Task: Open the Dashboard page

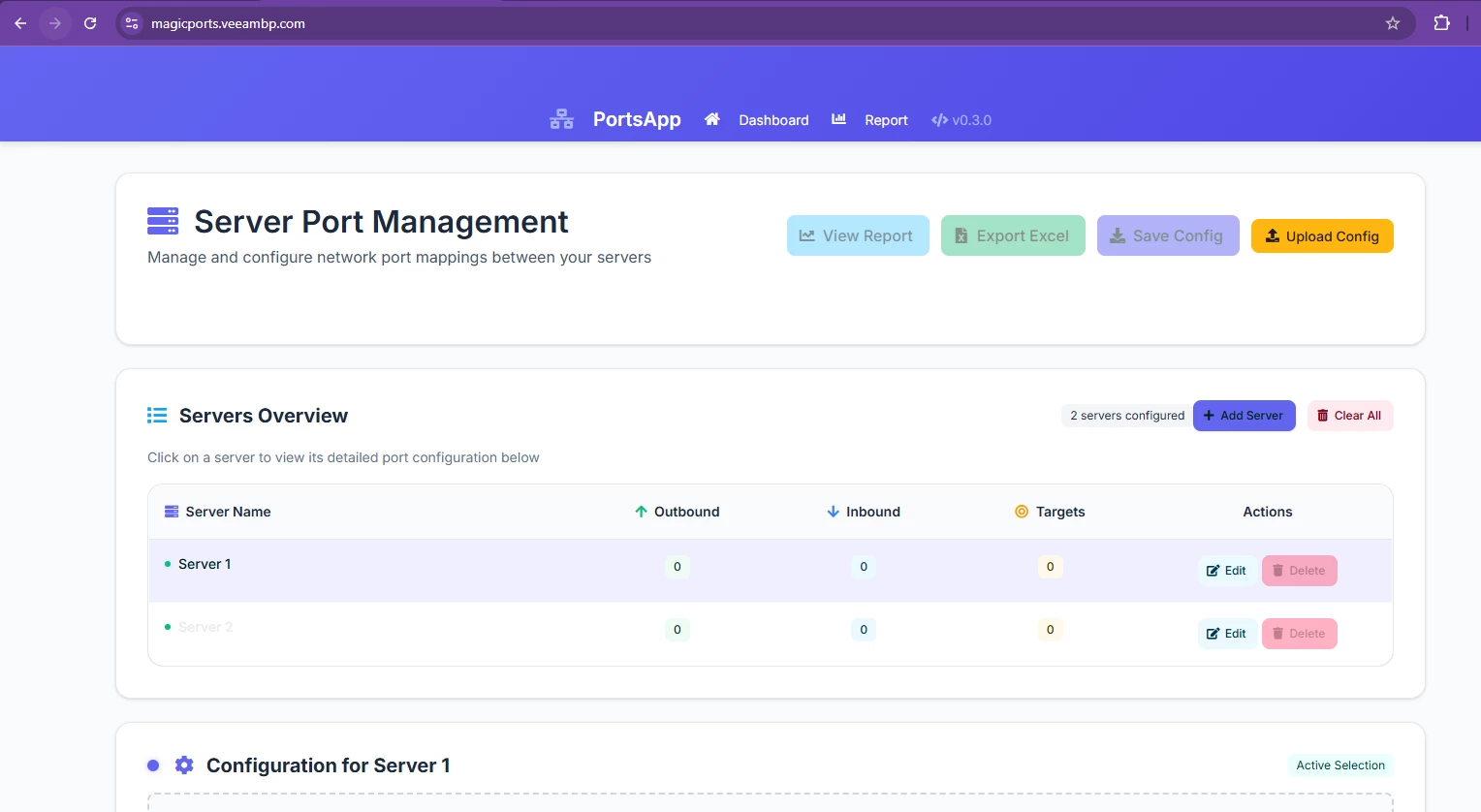Action: [x=773, y=120]
